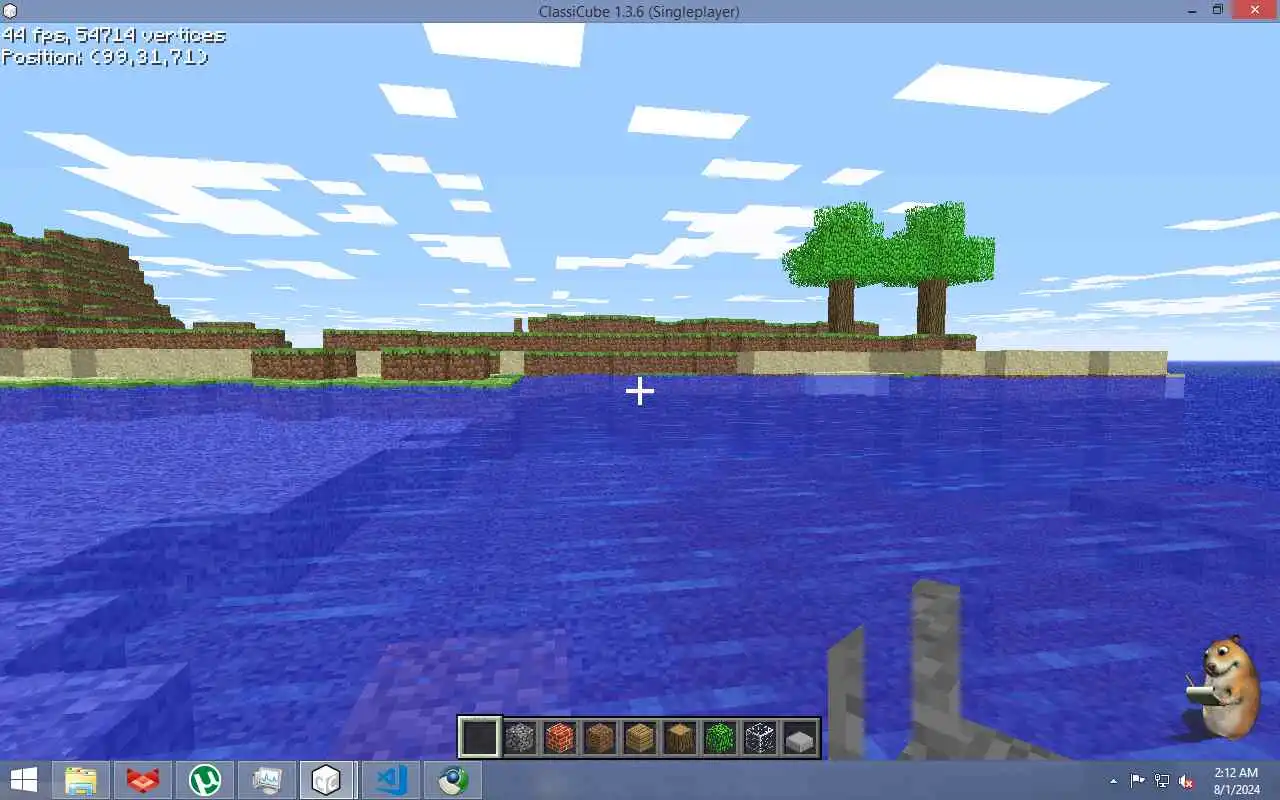Select the dirt block in hotbar
Screen dimensions: 1280x800
point(600,739)
